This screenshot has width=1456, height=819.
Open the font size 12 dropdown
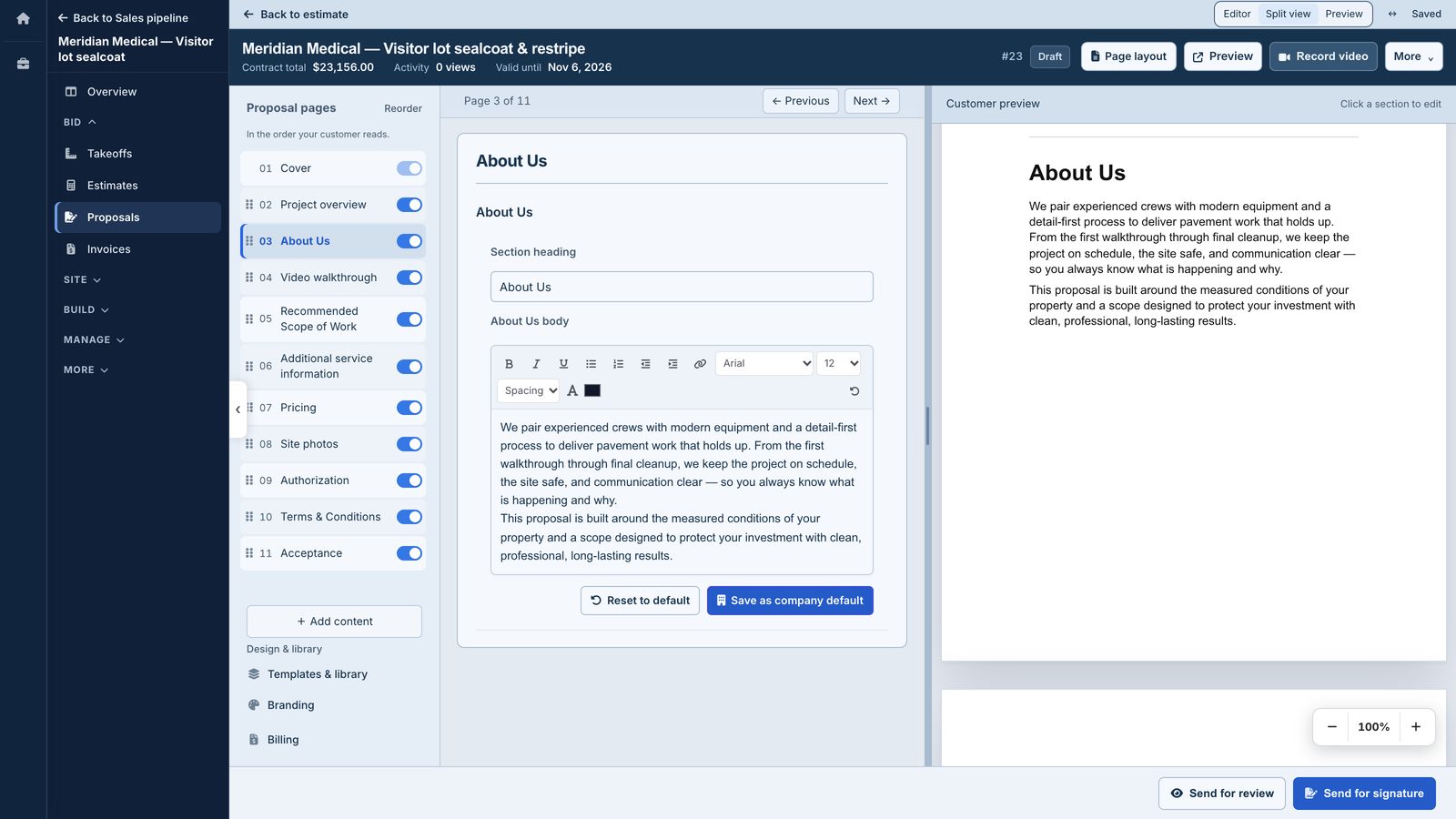point(838,363)
